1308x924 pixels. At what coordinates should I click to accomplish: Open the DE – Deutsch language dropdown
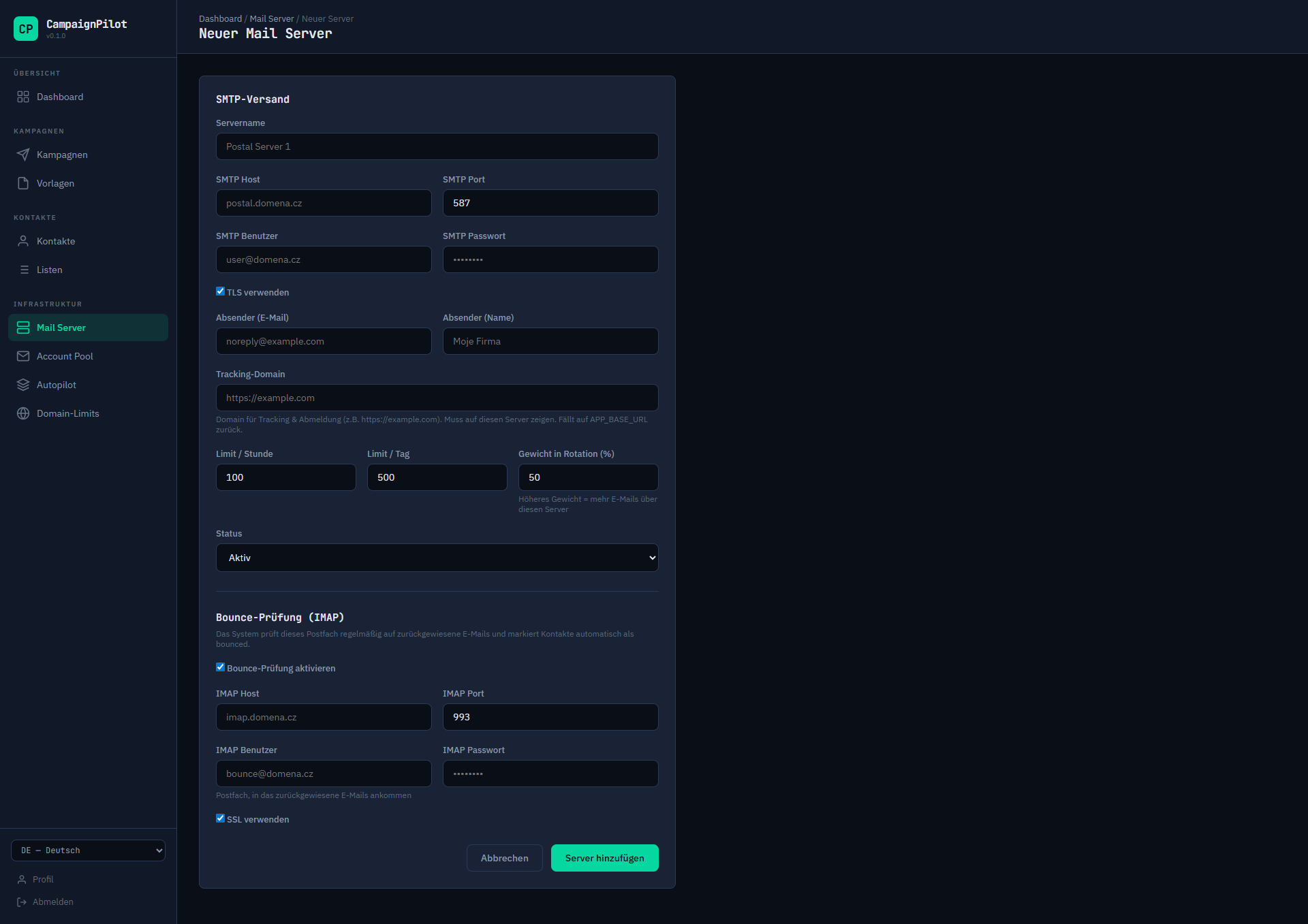(x=89, y=850)
